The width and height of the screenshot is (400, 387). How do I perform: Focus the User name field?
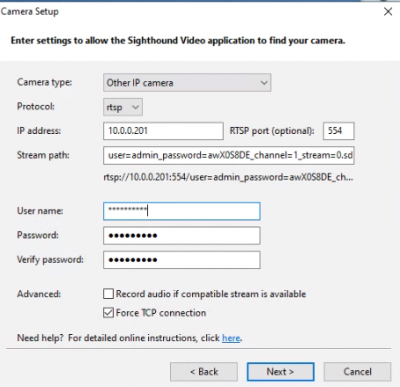coord(182,211)
